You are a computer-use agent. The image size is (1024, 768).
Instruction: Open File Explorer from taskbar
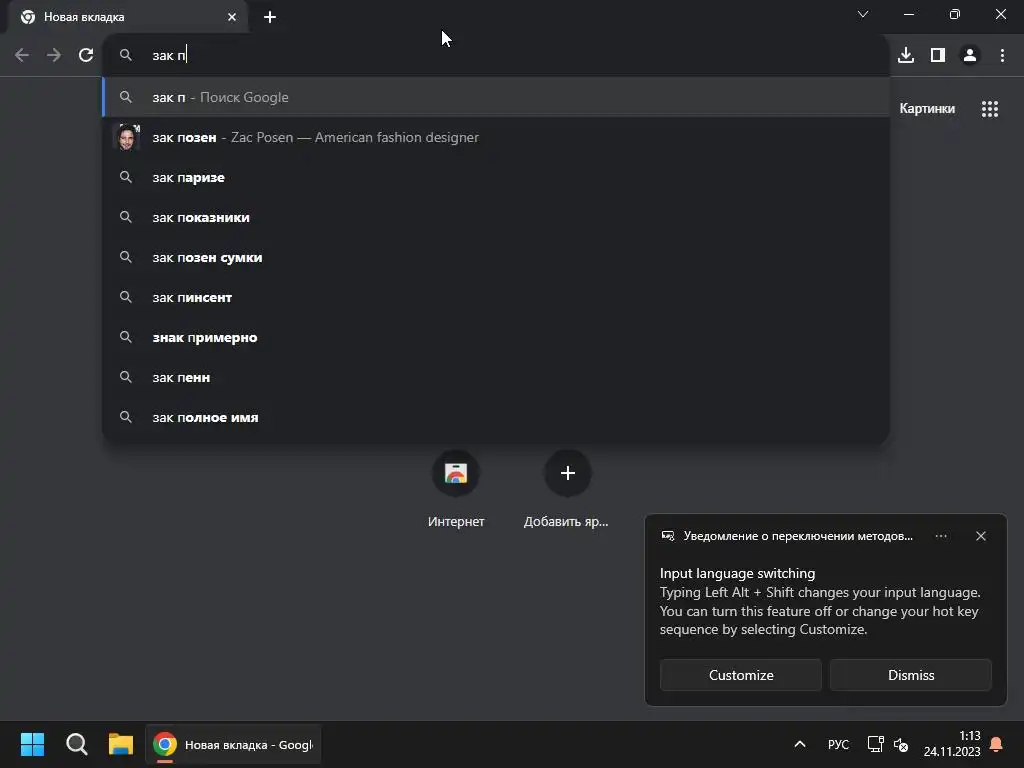(x=121, y=744)
